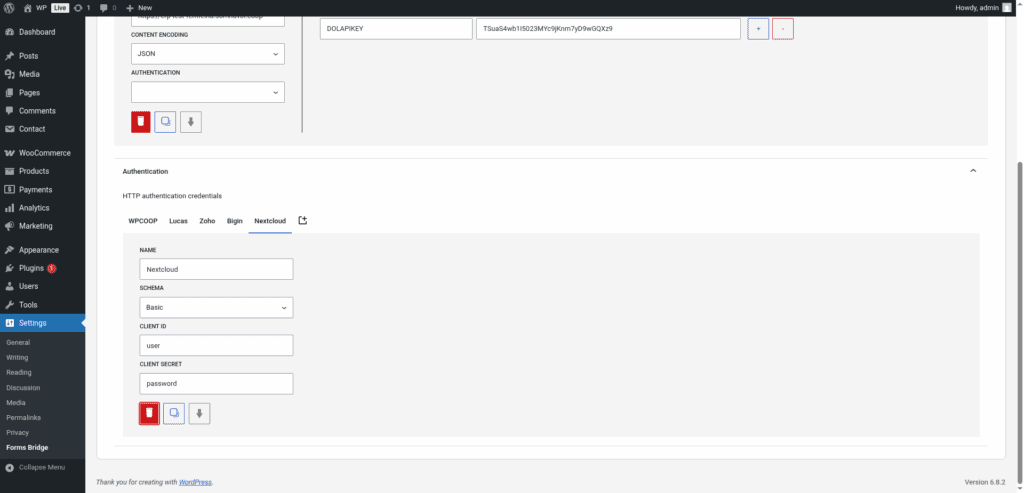Open the Content Encoding JSON dropdown
Viewport: 1024px width, 493px height.
click(208, 54)
